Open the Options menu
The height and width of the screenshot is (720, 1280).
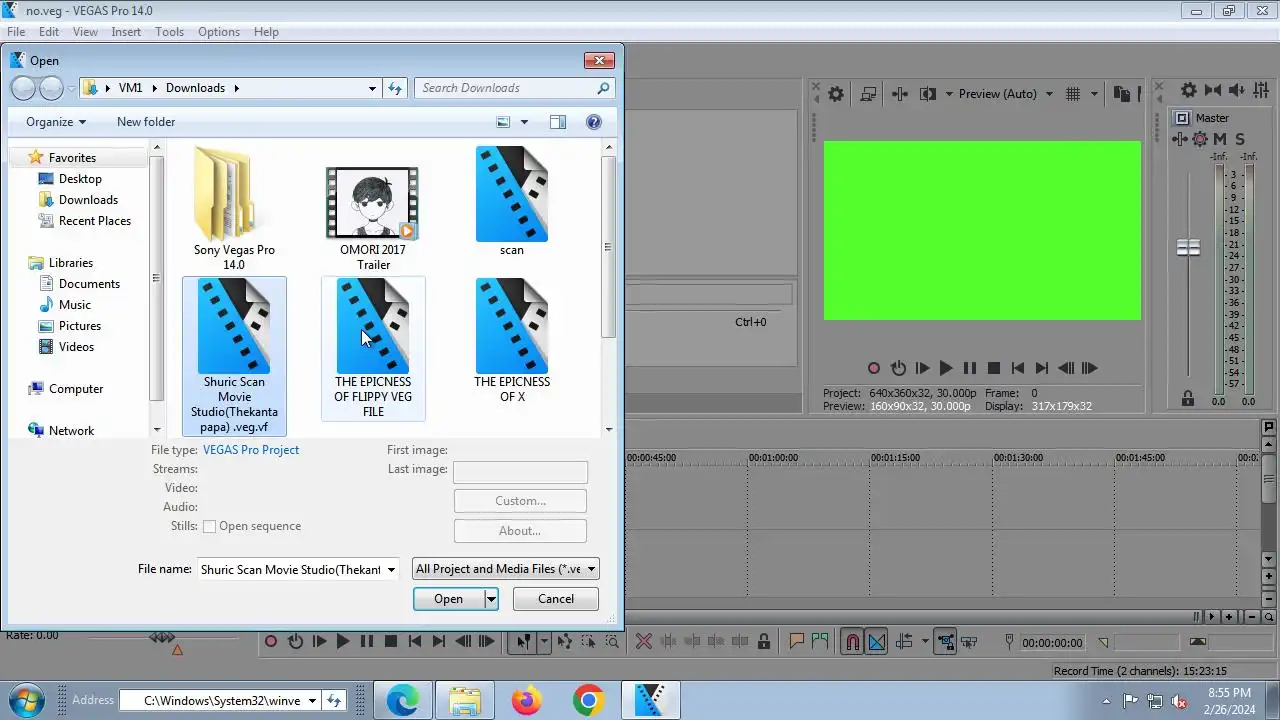click(218, 32)
